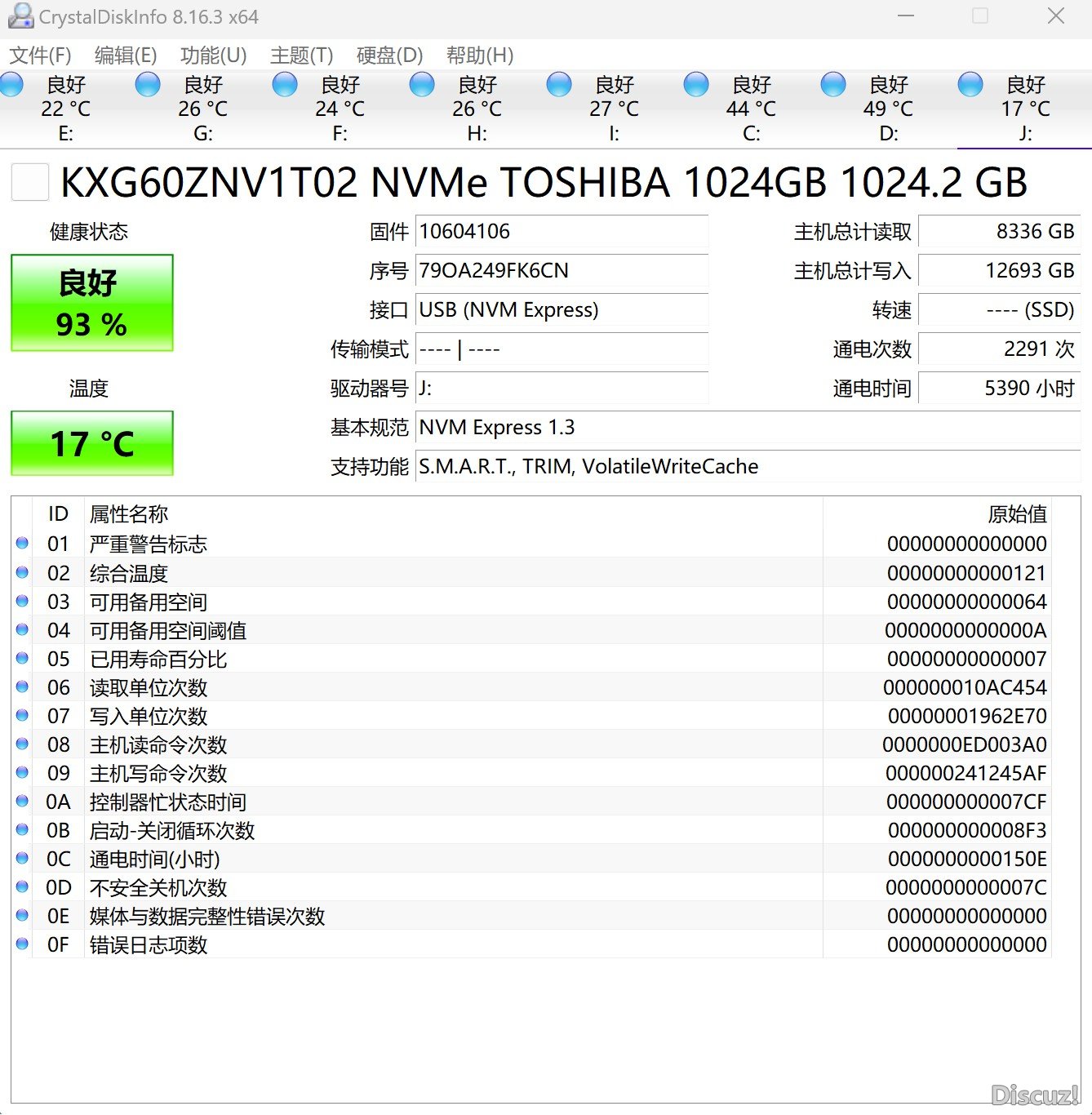Click raw value 00000000000121 for 综合温度
Image resolution: width=1092 pixels, height=1115 pixels.
[966, 573]
